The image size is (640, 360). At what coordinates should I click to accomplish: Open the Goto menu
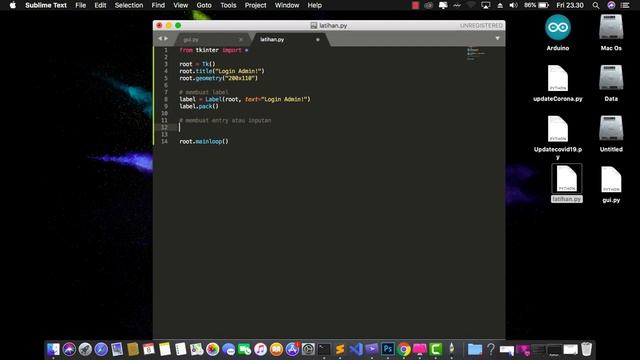pos(204,5)
